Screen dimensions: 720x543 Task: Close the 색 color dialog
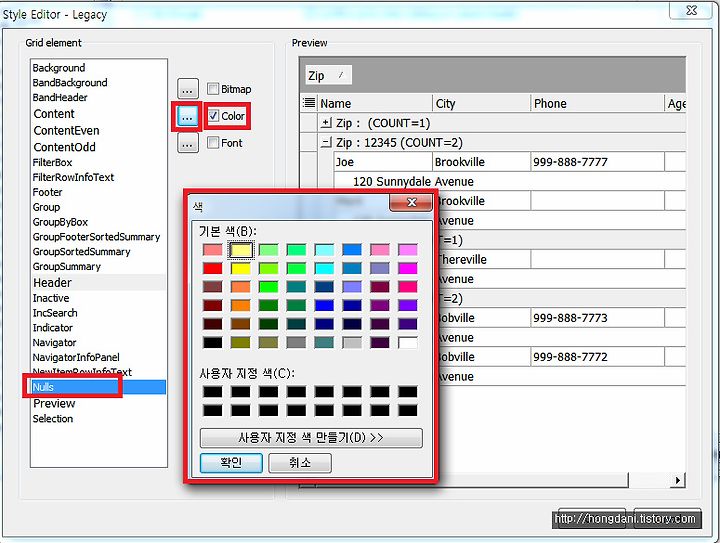[x=411, y=202]
